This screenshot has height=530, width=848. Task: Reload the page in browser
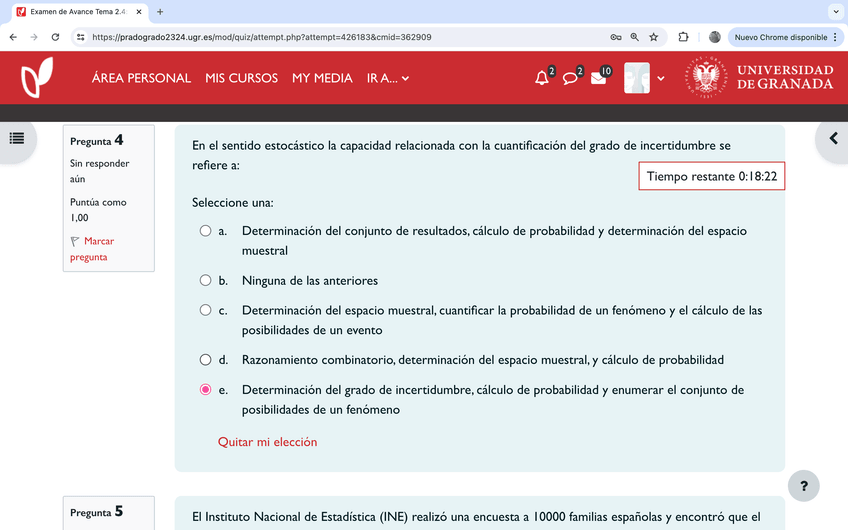point(55,37)
